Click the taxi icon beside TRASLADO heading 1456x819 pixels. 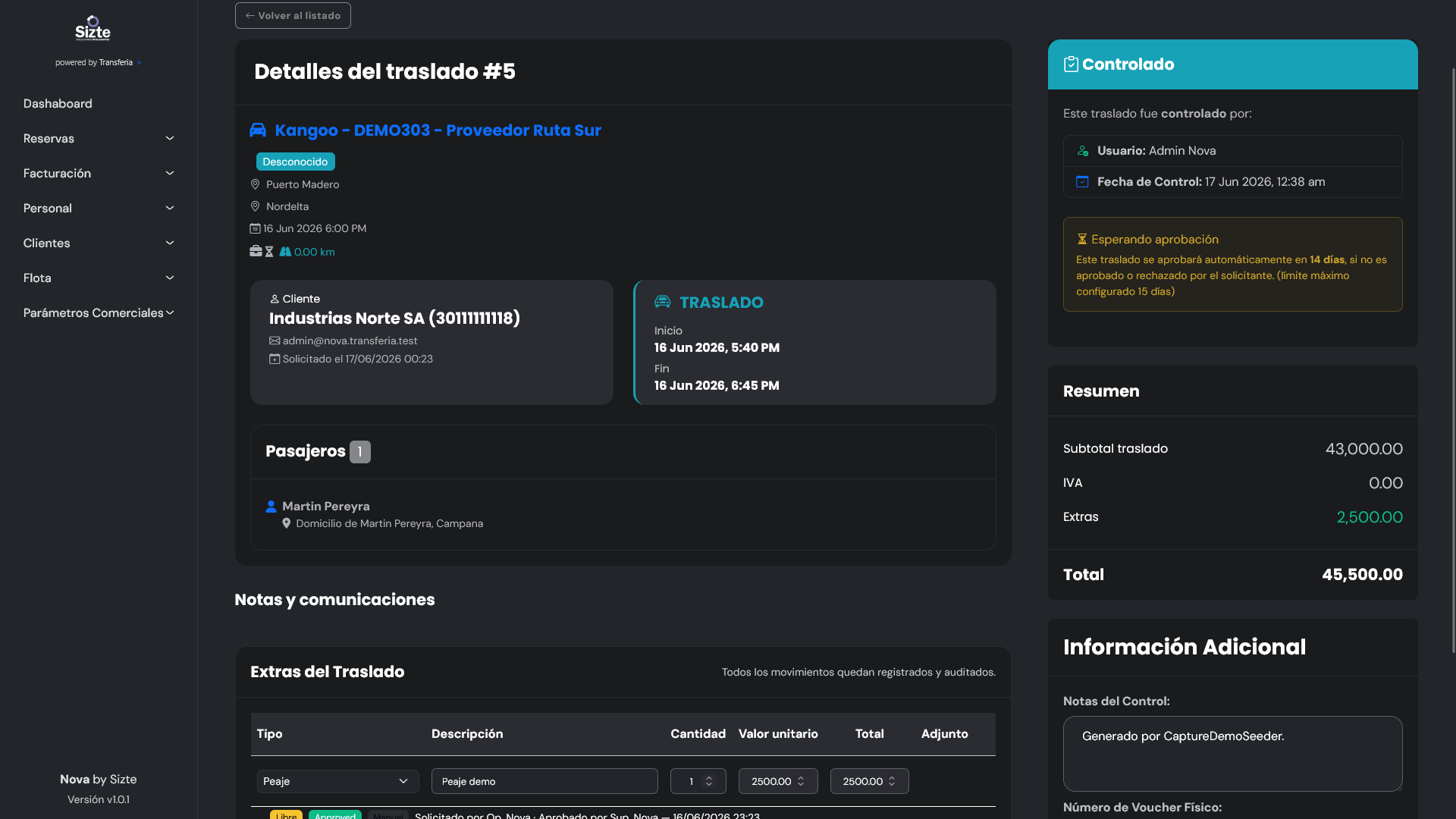tap(663, 302)
